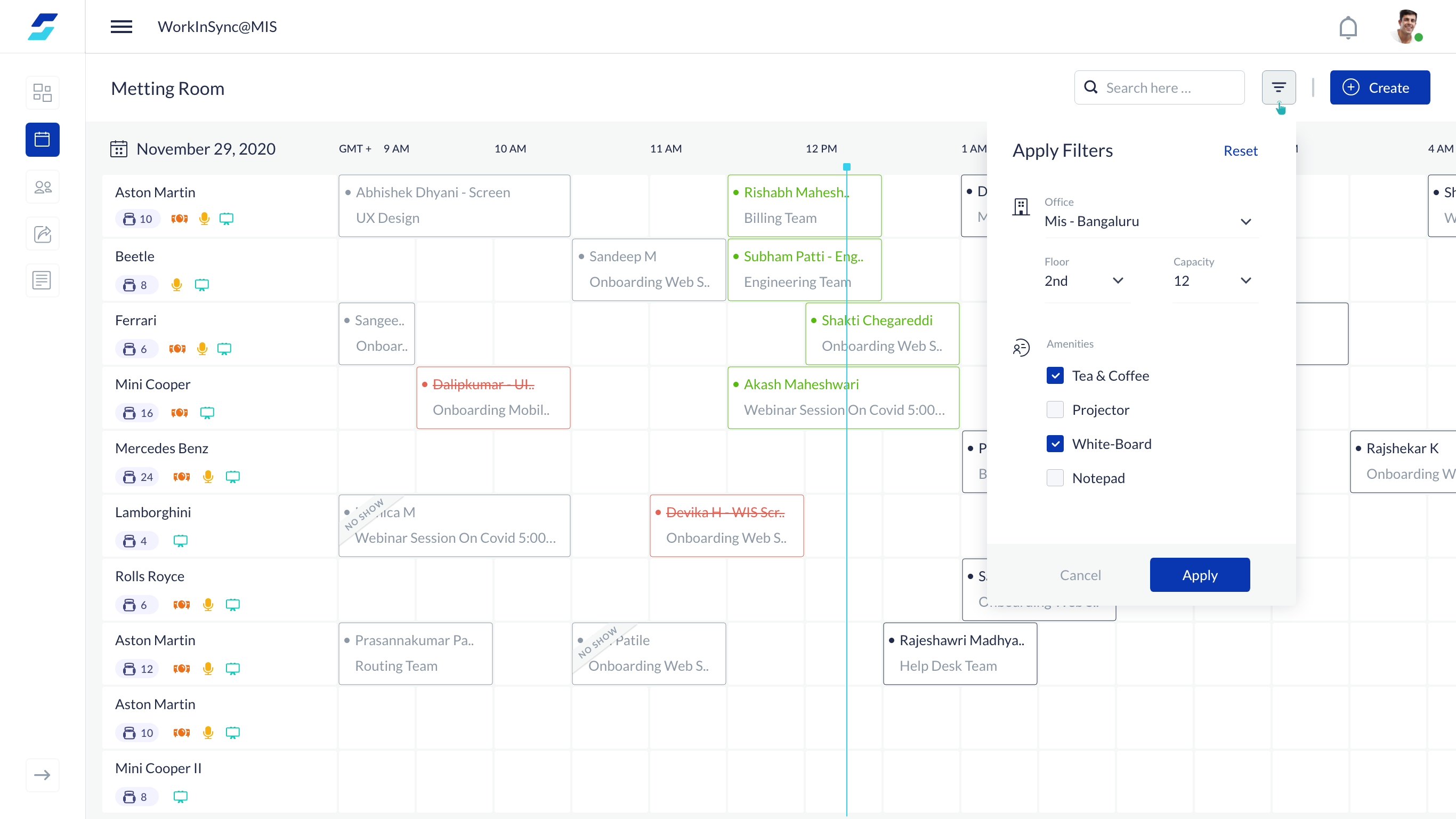1456x819 pixels.
Task: Uncheck the Tea & Coffee amenity
Action: [1055, 375]
